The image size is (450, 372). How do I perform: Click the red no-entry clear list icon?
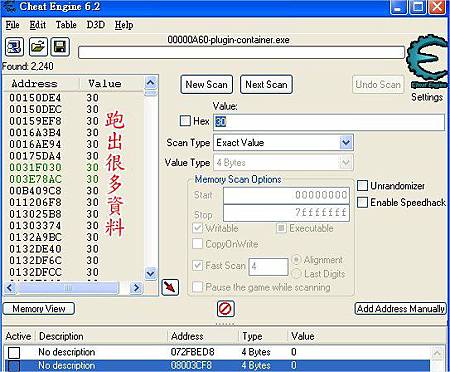225,308
